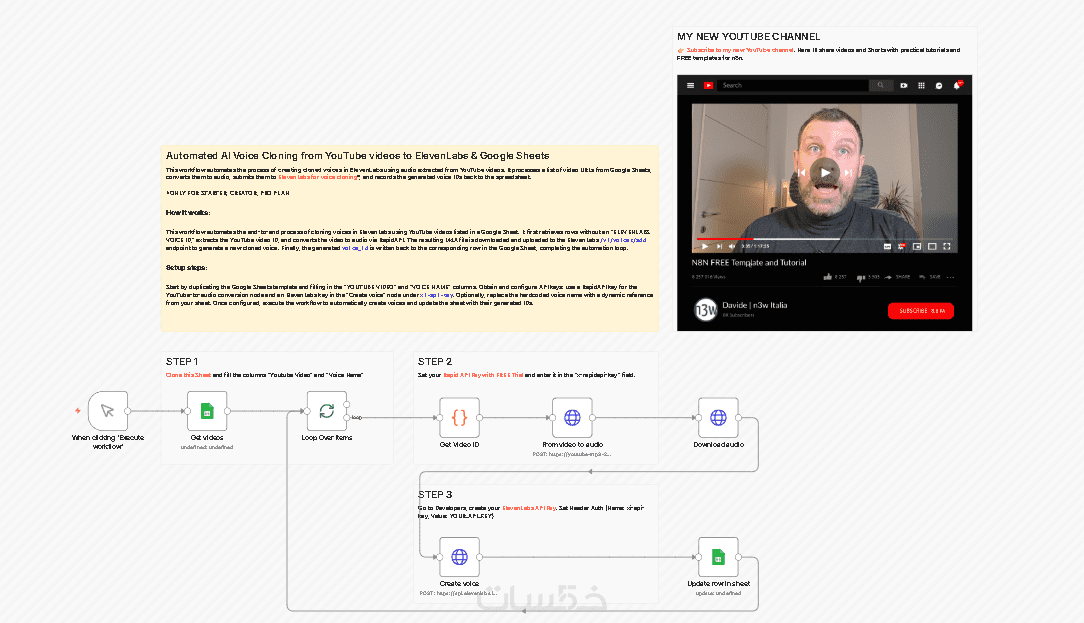Click the subtitles icon in the player
The image size is (1084, 623).
click(887, 246)
